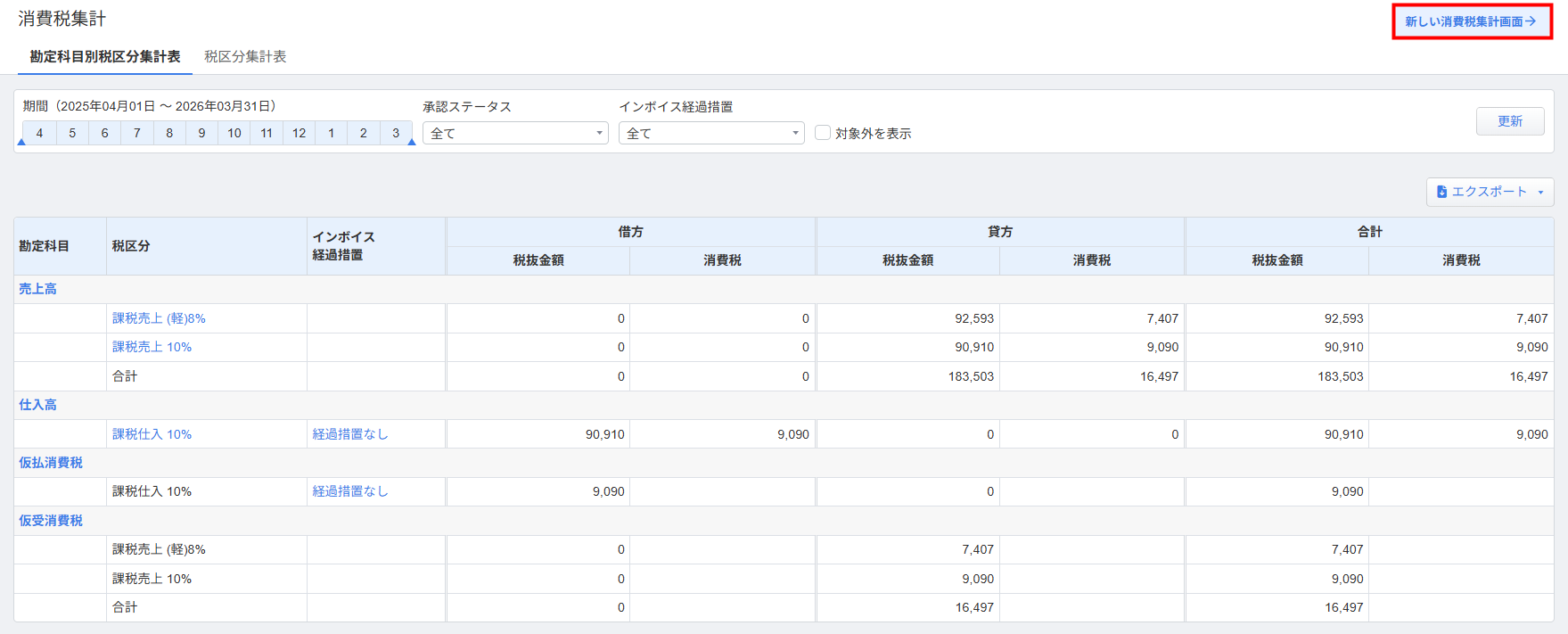The width and height of the screenshot is (1568, 634).
Task: Click 課税売上 (軽)8% link under 売上高
Action: pos(159,318)
